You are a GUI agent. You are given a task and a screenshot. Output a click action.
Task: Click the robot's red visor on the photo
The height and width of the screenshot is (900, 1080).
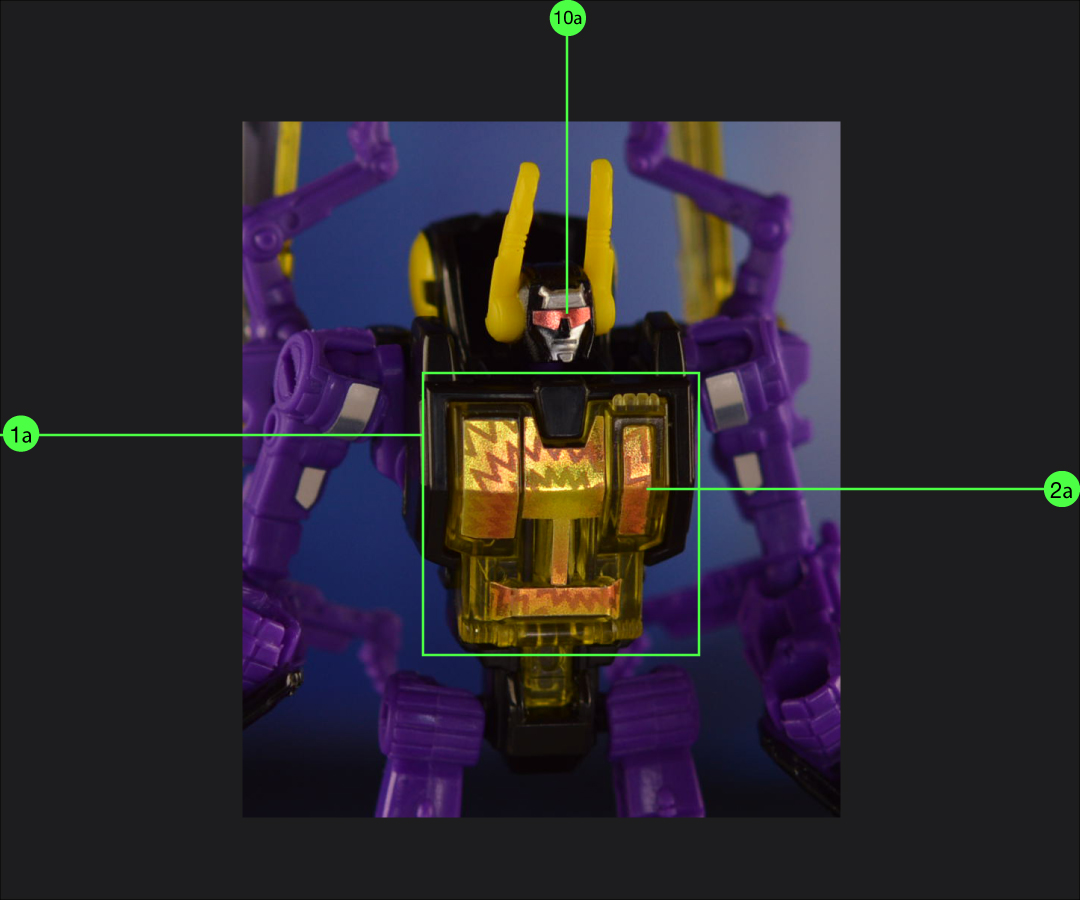[x=561, y=318]
